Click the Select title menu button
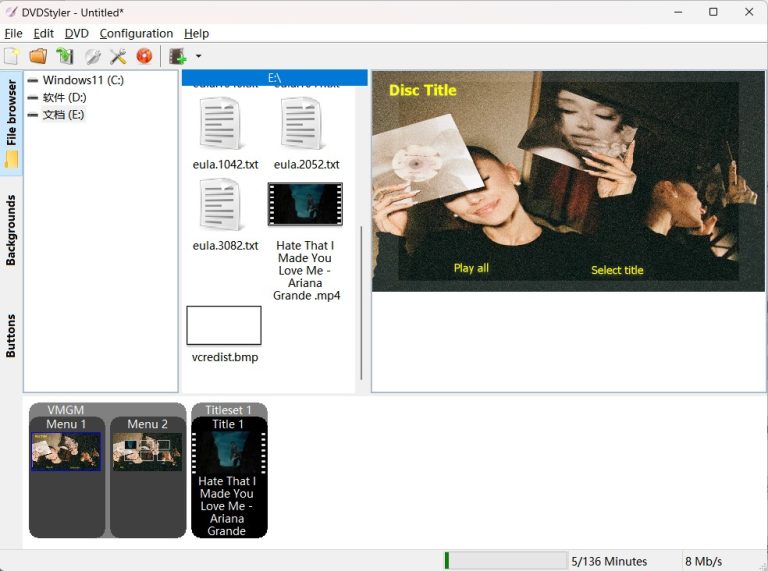The height and width of the screenshot is (571, 768). (x=617, y=270)
